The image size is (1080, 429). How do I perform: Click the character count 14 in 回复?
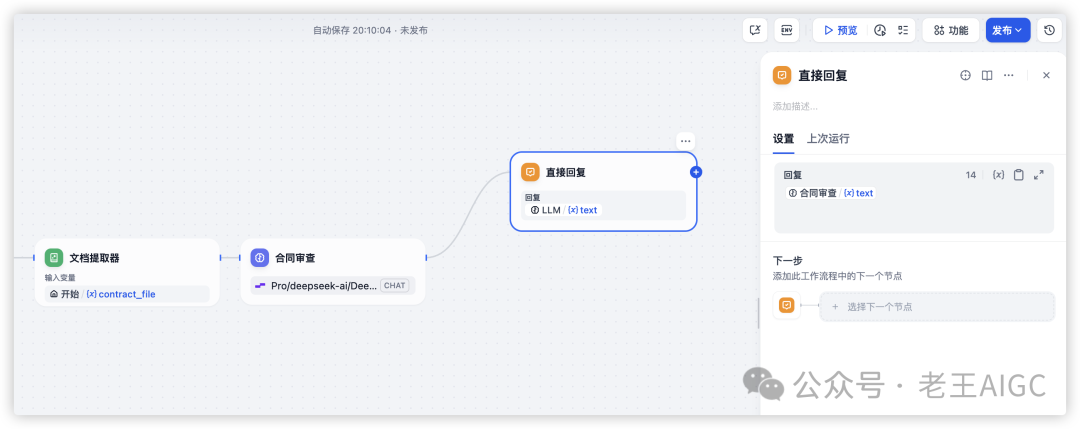[x=970, y=175]
